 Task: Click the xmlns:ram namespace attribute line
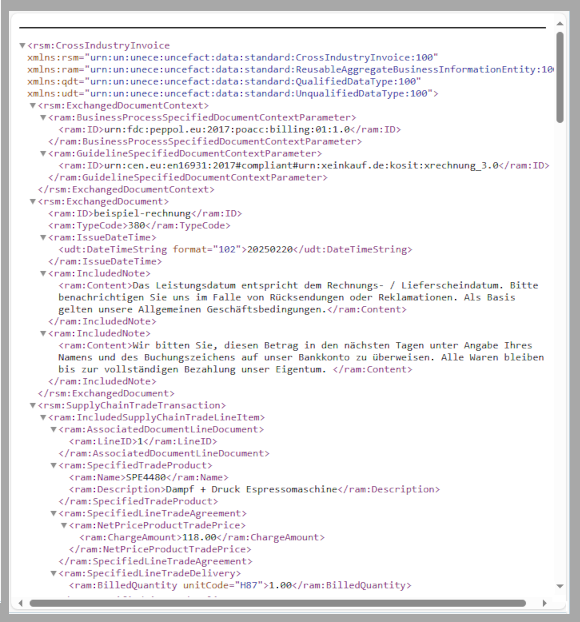click(x=290, y=69)
